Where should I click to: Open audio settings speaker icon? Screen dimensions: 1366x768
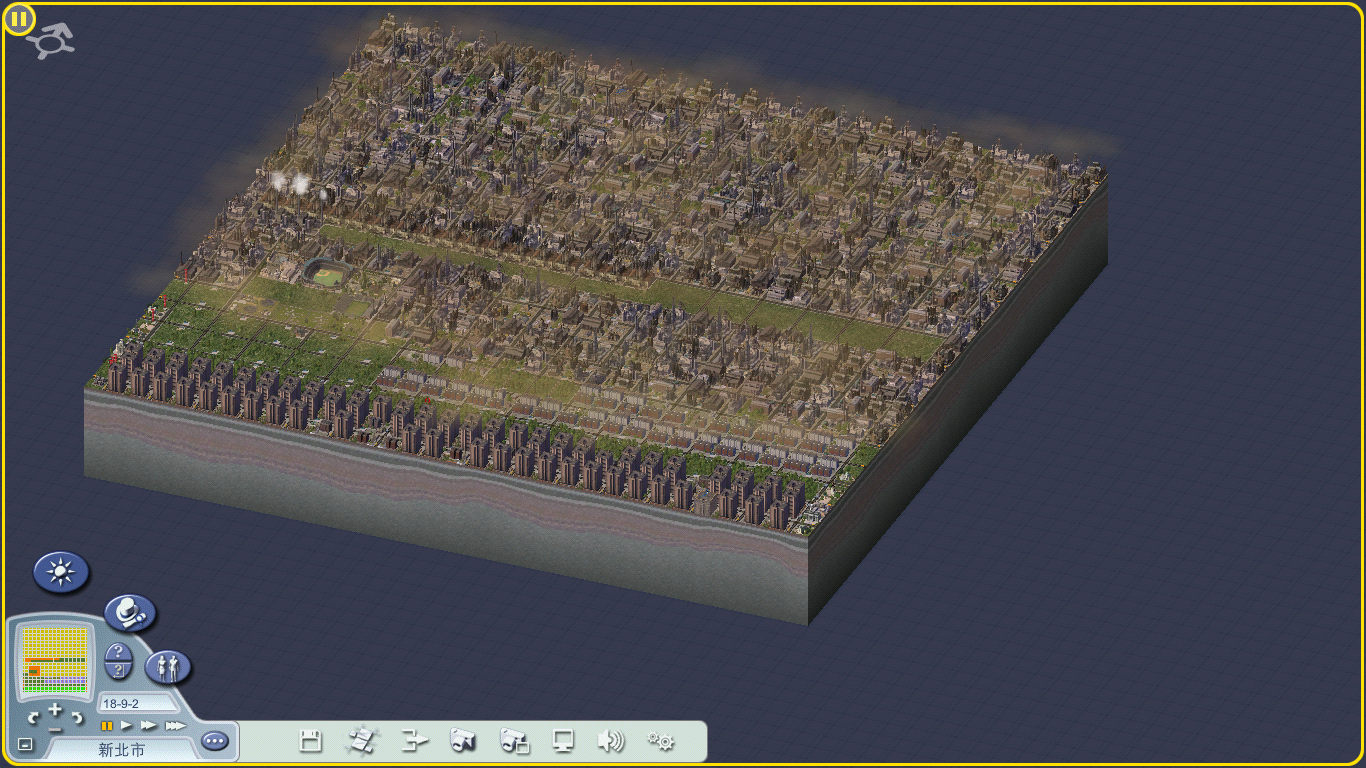611,741
